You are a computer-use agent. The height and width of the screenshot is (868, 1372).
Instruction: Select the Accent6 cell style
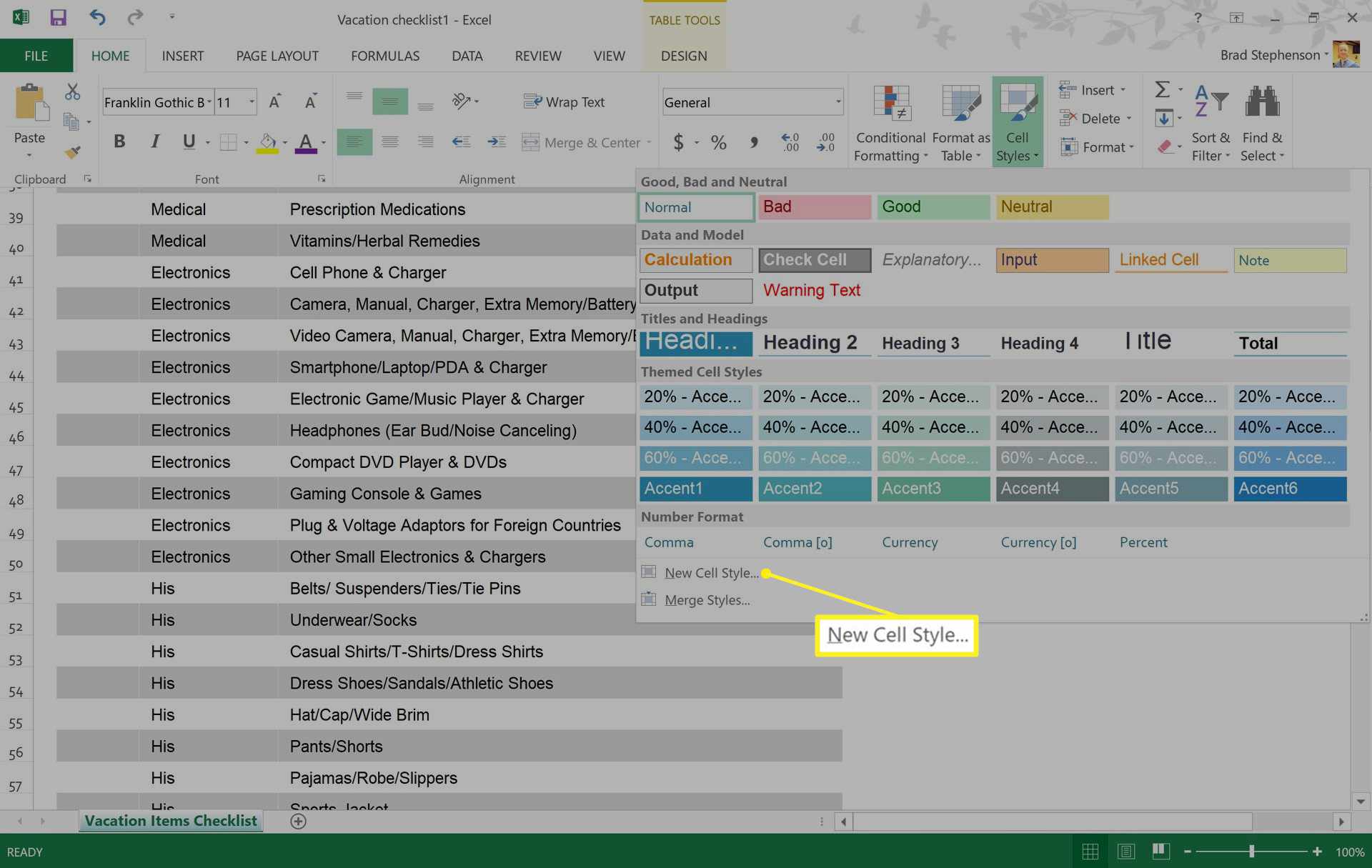tap(1291, 489)
